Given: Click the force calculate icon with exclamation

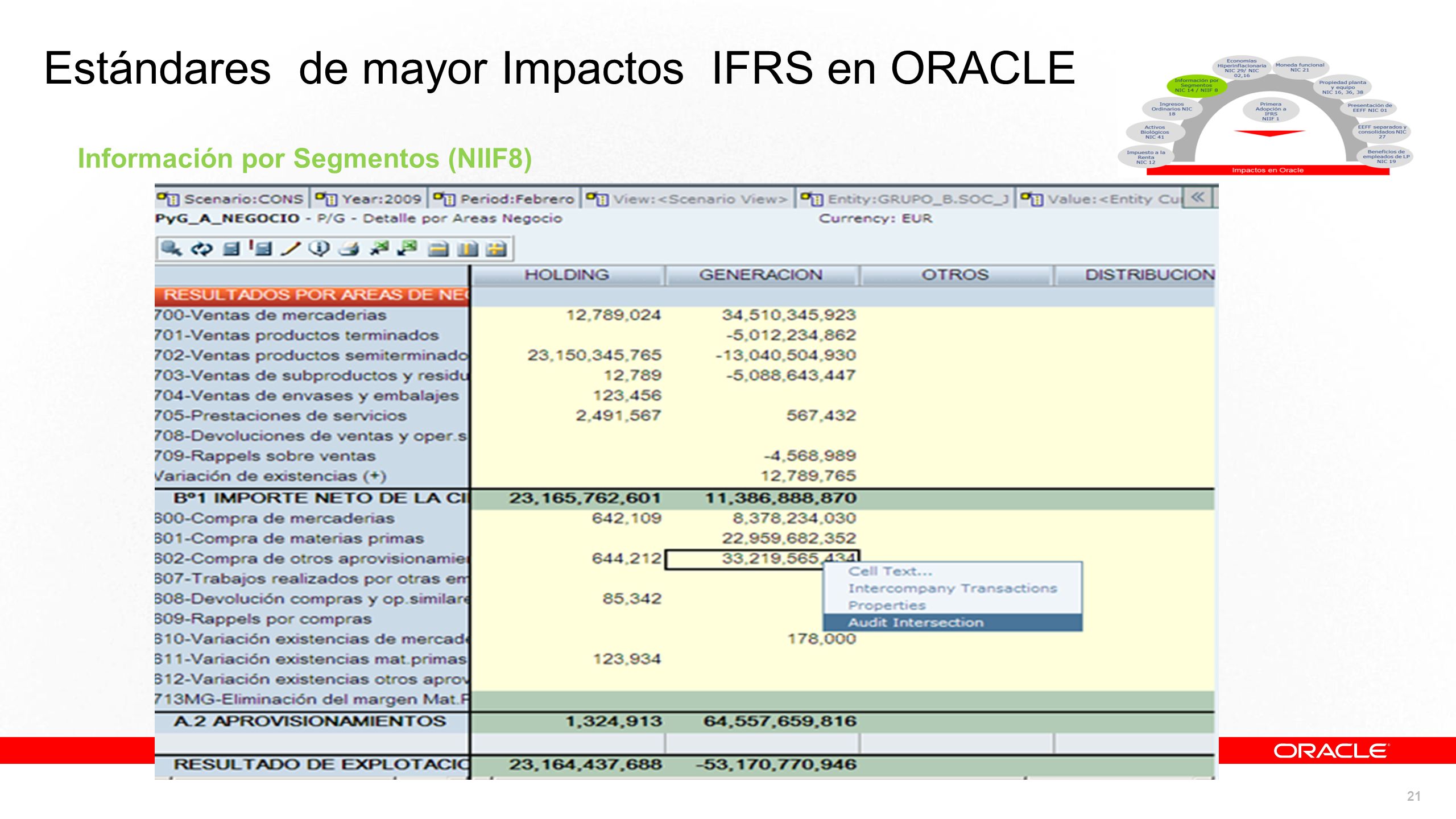Looking at the screenshot, I should (260, 249).
